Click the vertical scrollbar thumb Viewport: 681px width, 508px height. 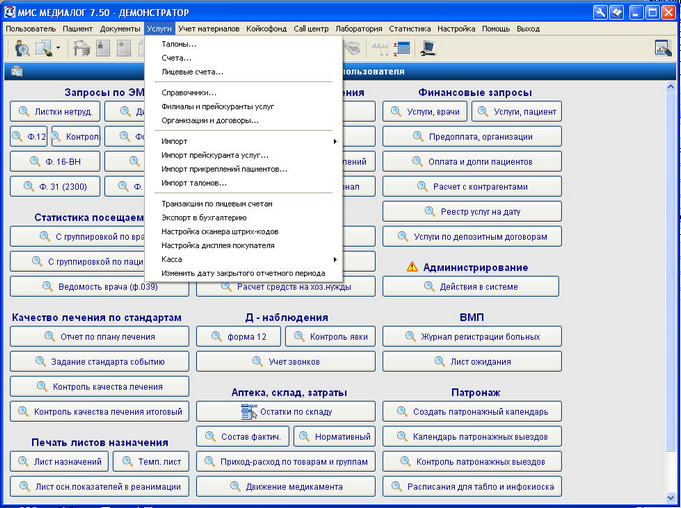pyautogui.click(x=670, y=271)
